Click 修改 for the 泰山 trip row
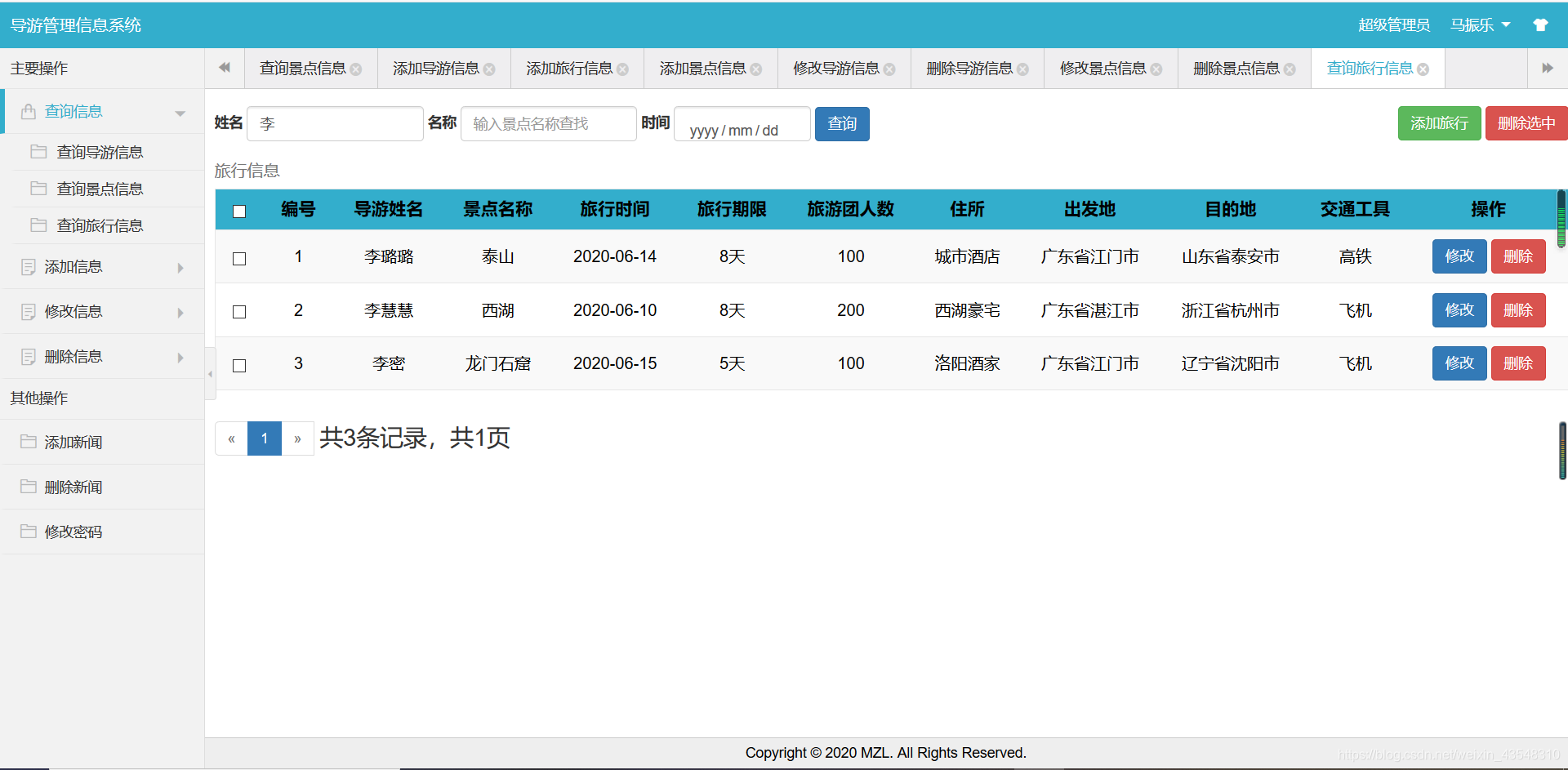The height and width of the screenshot is (770, 1568). pyautogui.click(x=1459, y=256)
